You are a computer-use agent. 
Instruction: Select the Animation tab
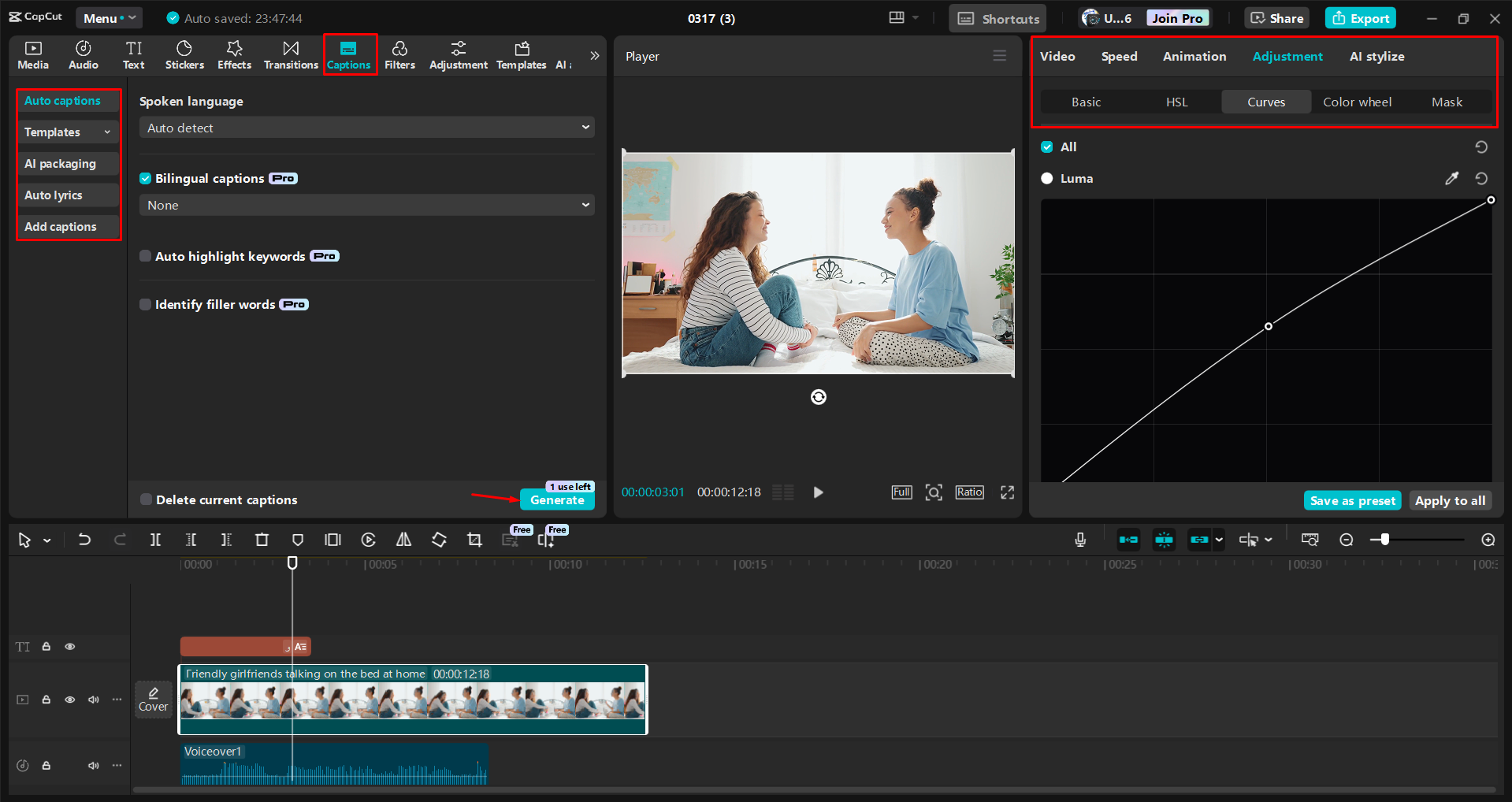point(1194,56)
